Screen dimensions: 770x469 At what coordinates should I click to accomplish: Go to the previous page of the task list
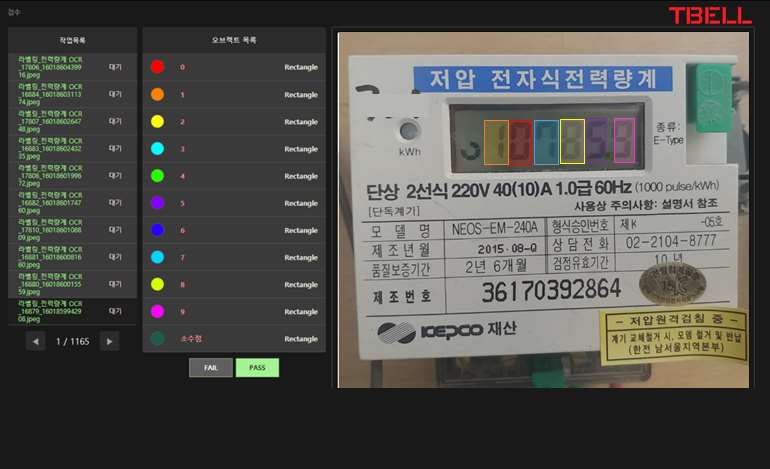36,341
